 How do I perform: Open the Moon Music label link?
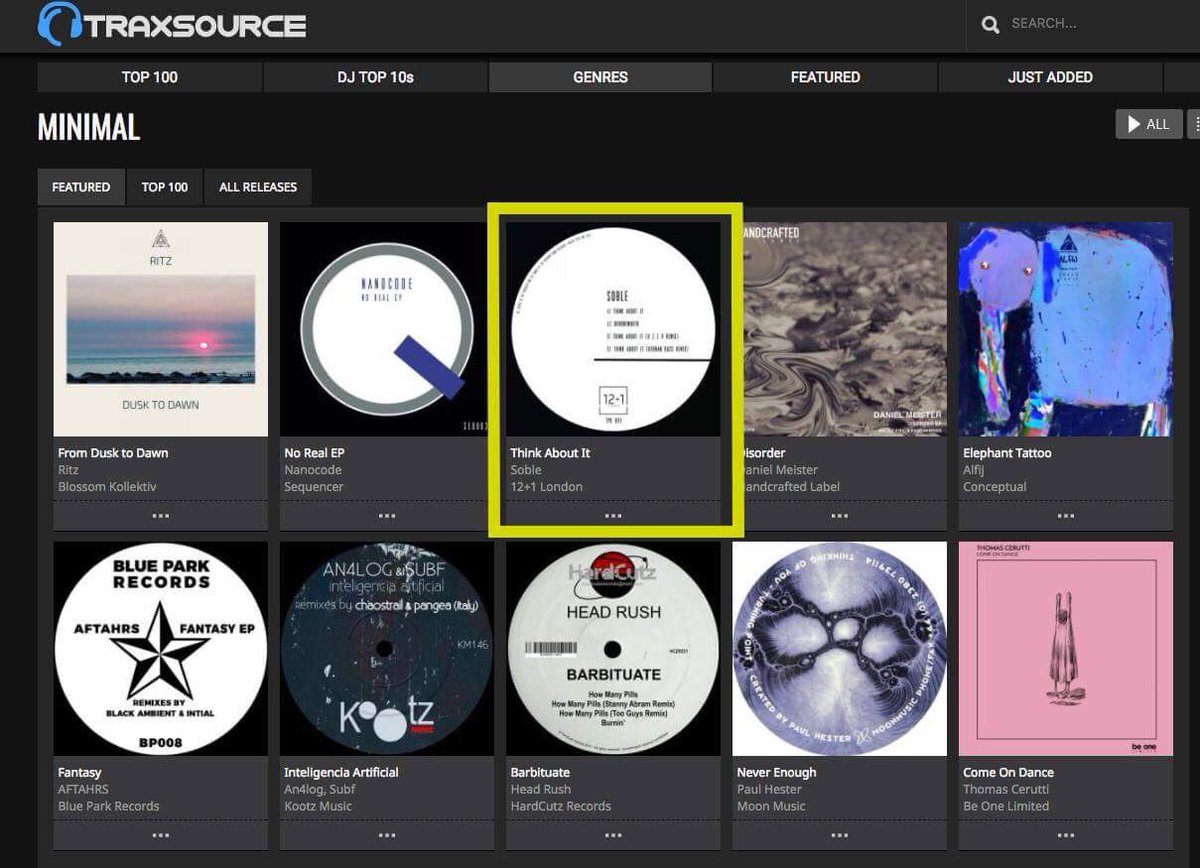[x=771, y=806]
